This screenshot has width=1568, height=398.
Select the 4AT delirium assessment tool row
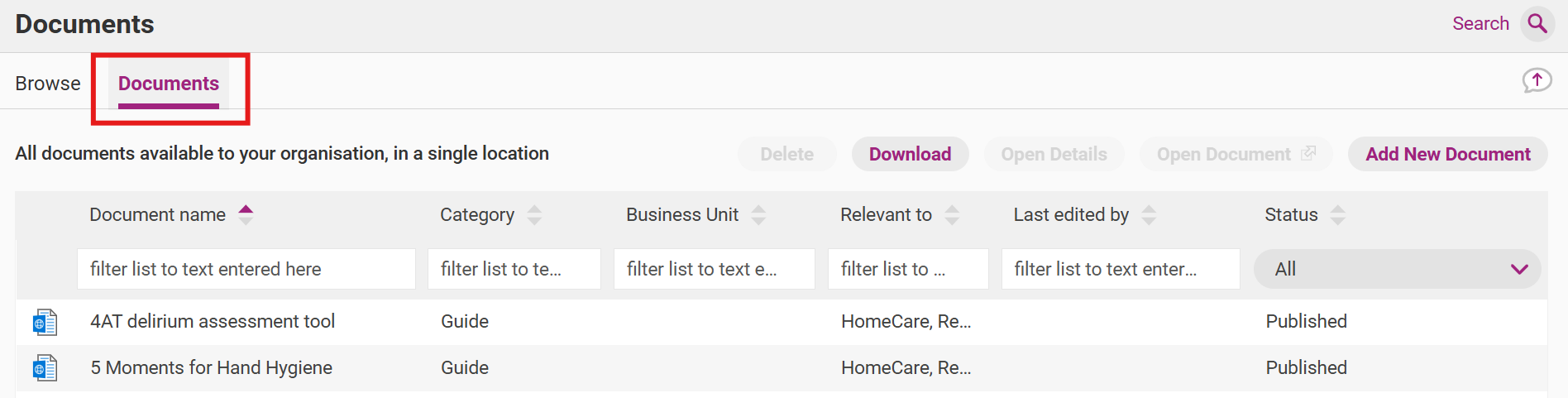213,322
